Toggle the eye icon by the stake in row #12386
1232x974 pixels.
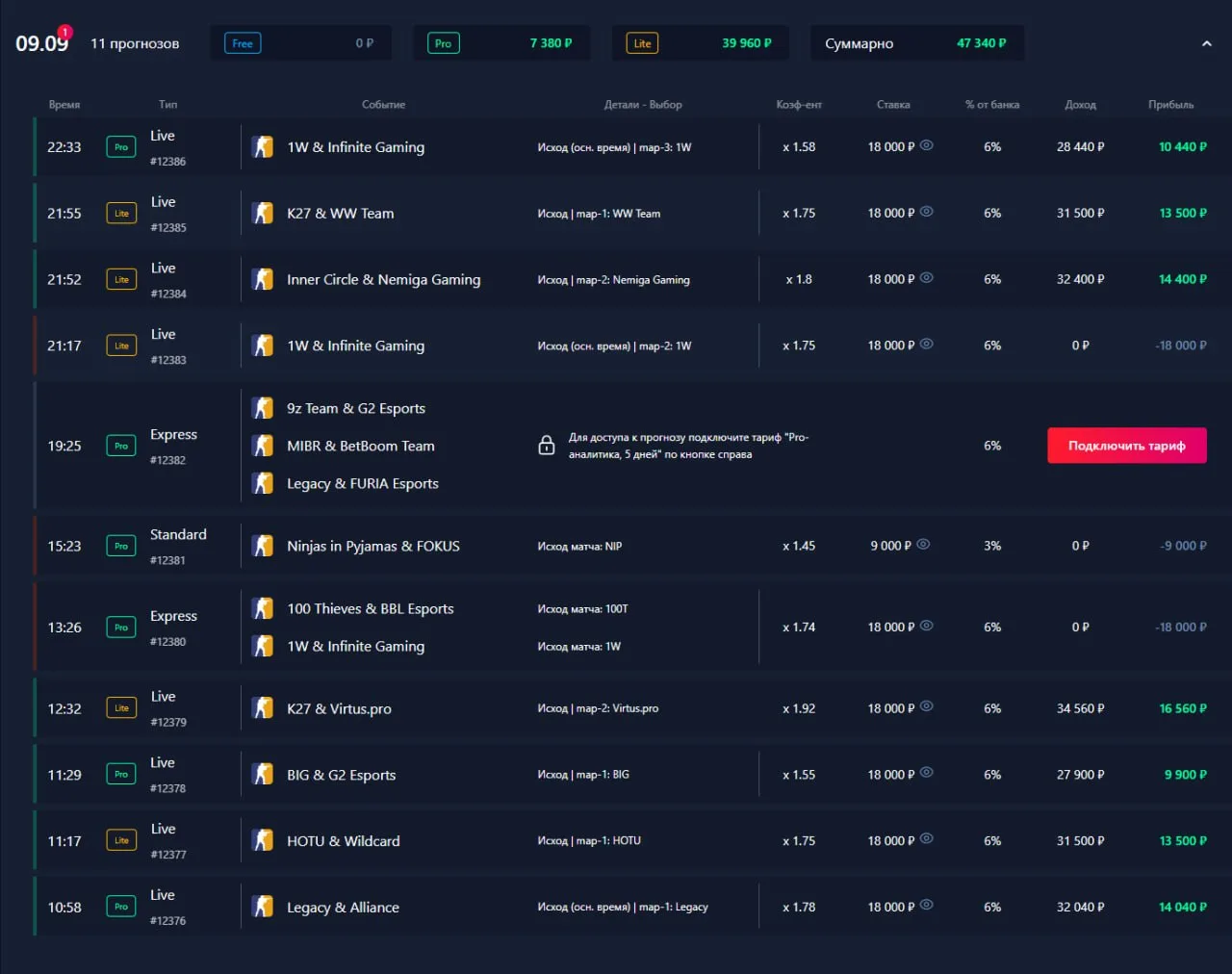click(x=927, y=145)
